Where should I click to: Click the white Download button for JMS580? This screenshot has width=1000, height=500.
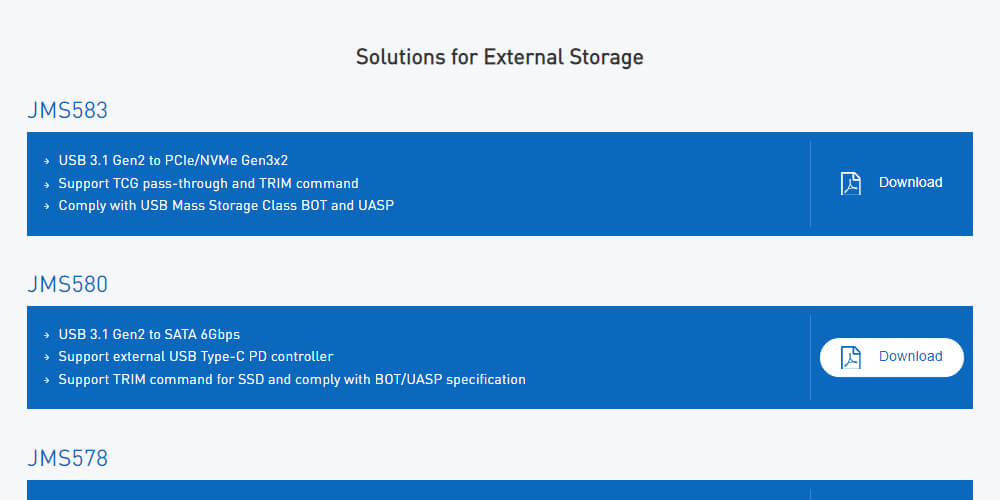click(892, 357)
